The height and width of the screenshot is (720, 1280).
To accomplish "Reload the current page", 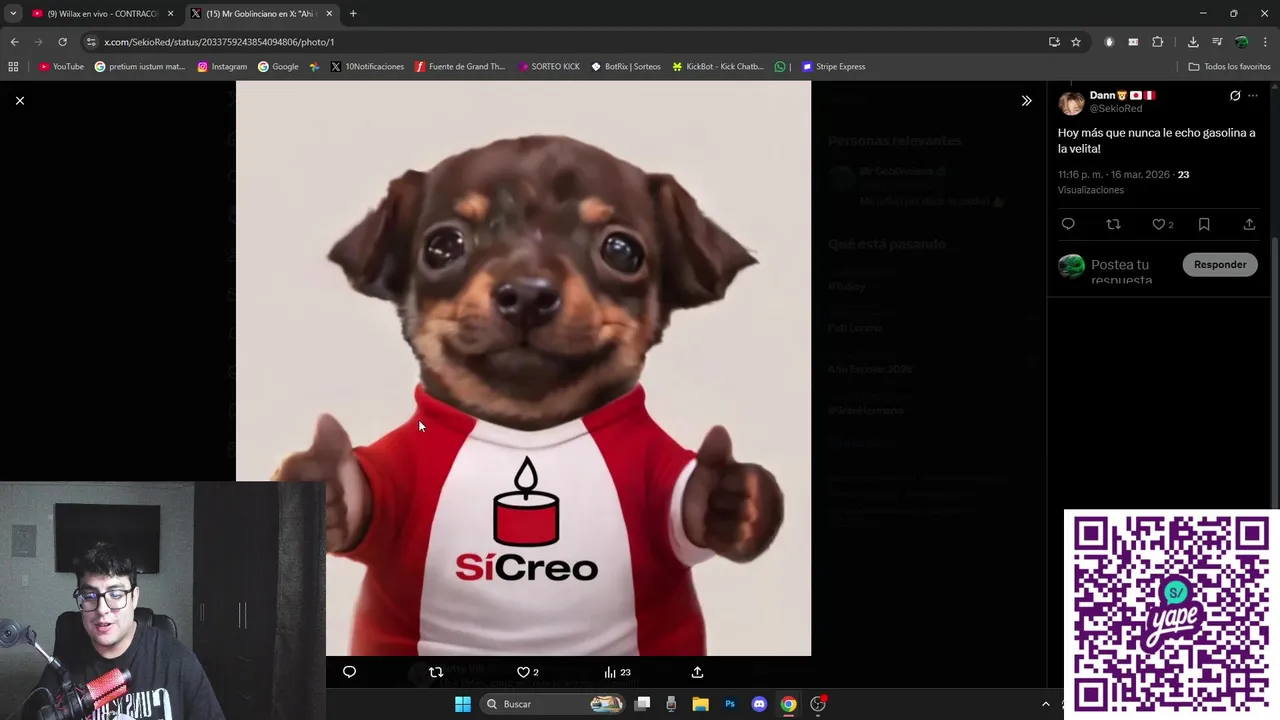I will click(62, 42).
